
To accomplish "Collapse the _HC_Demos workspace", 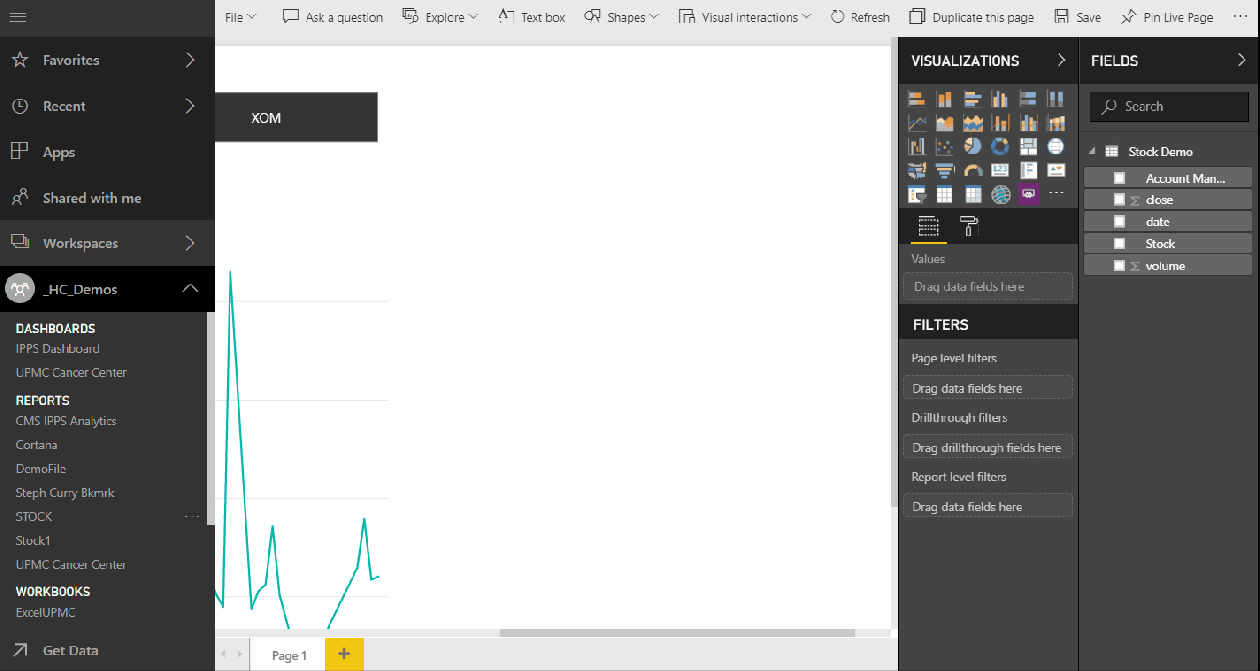I will pos(190,289).
